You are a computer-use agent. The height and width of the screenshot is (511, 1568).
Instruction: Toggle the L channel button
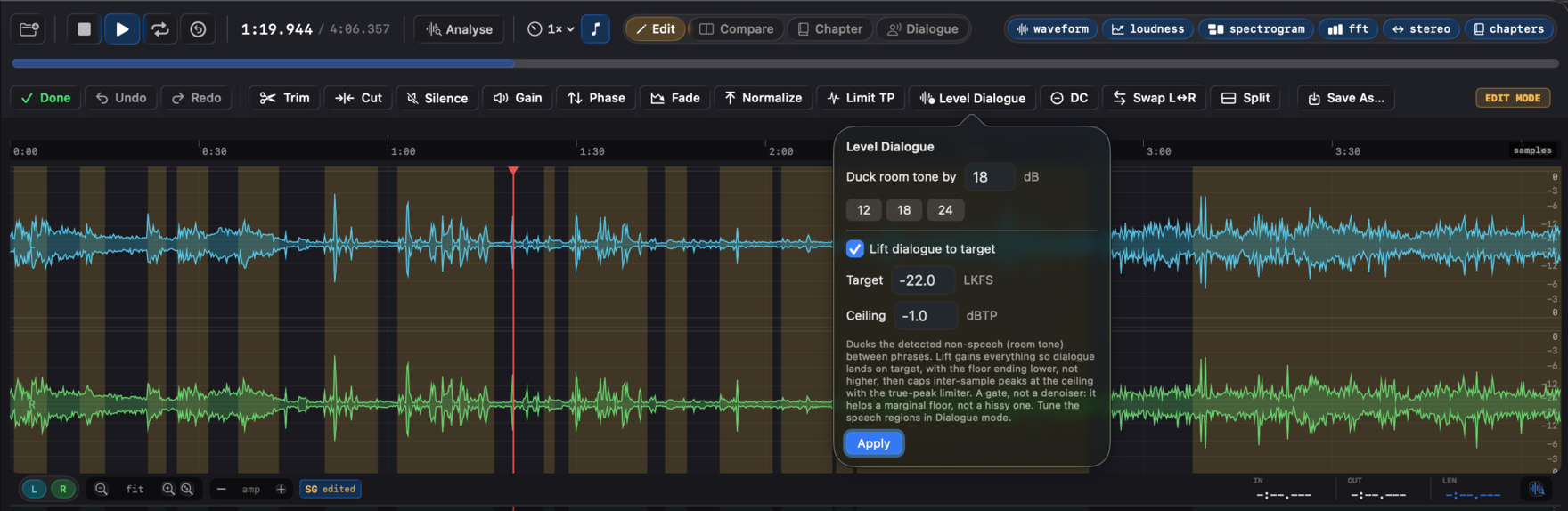[35, 489]
